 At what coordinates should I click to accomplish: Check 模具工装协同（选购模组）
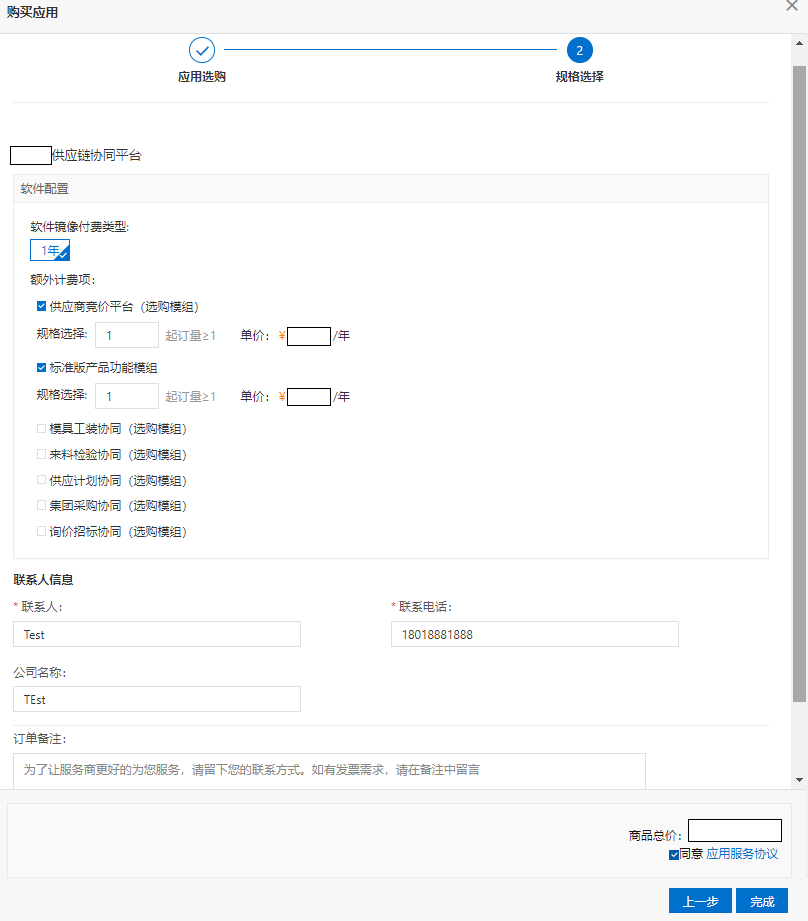pyautogui.click(x=41, y=429)
